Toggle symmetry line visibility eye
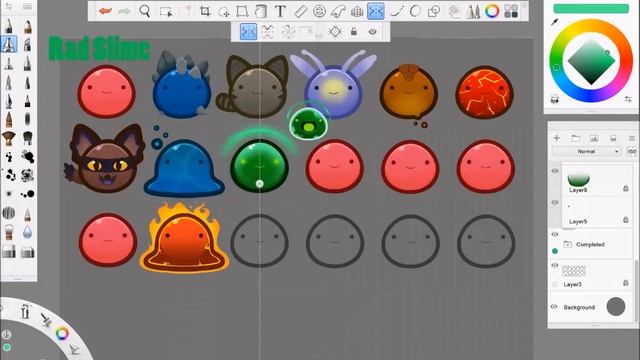This screenshot has width=640, height=360. 372,32
